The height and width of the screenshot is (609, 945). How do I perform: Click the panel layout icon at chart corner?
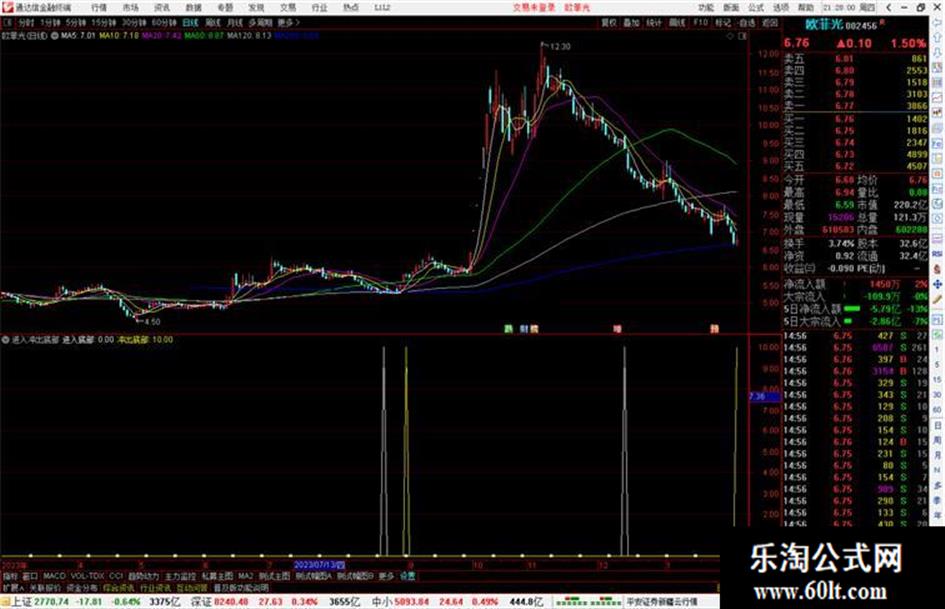(x=742, y=36)
